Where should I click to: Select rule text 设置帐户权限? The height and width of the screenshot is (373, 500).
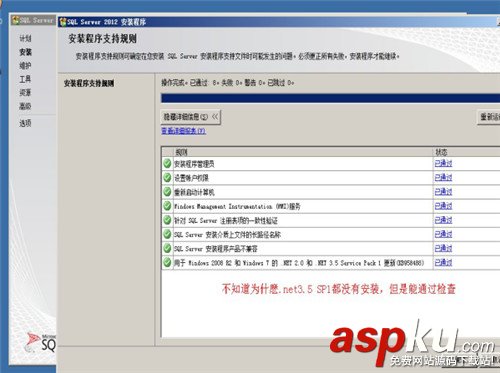(192, 178)
